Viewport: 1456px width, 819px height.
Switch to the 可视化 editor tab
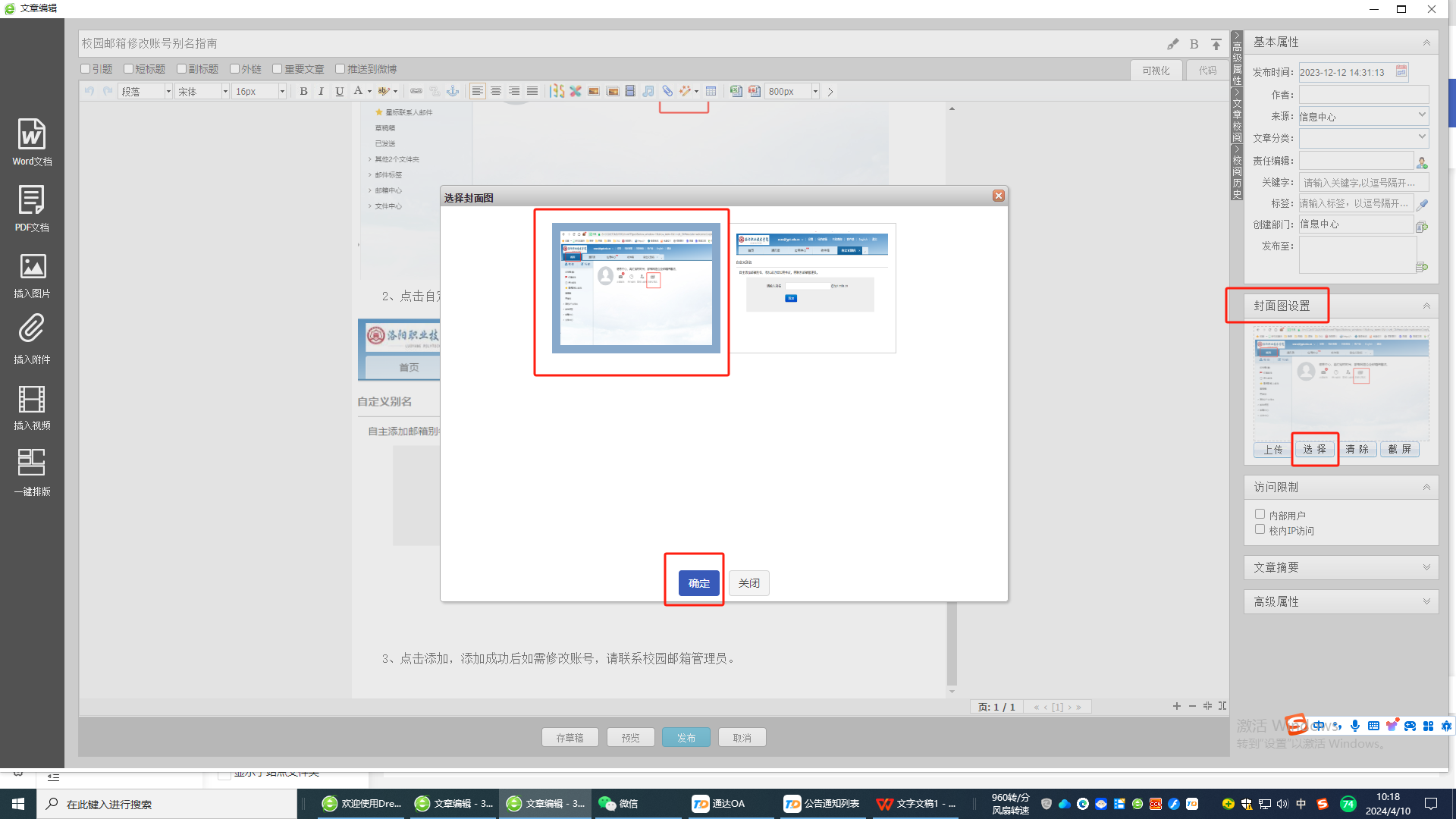pyautogui.click(x=1156, y=71)
